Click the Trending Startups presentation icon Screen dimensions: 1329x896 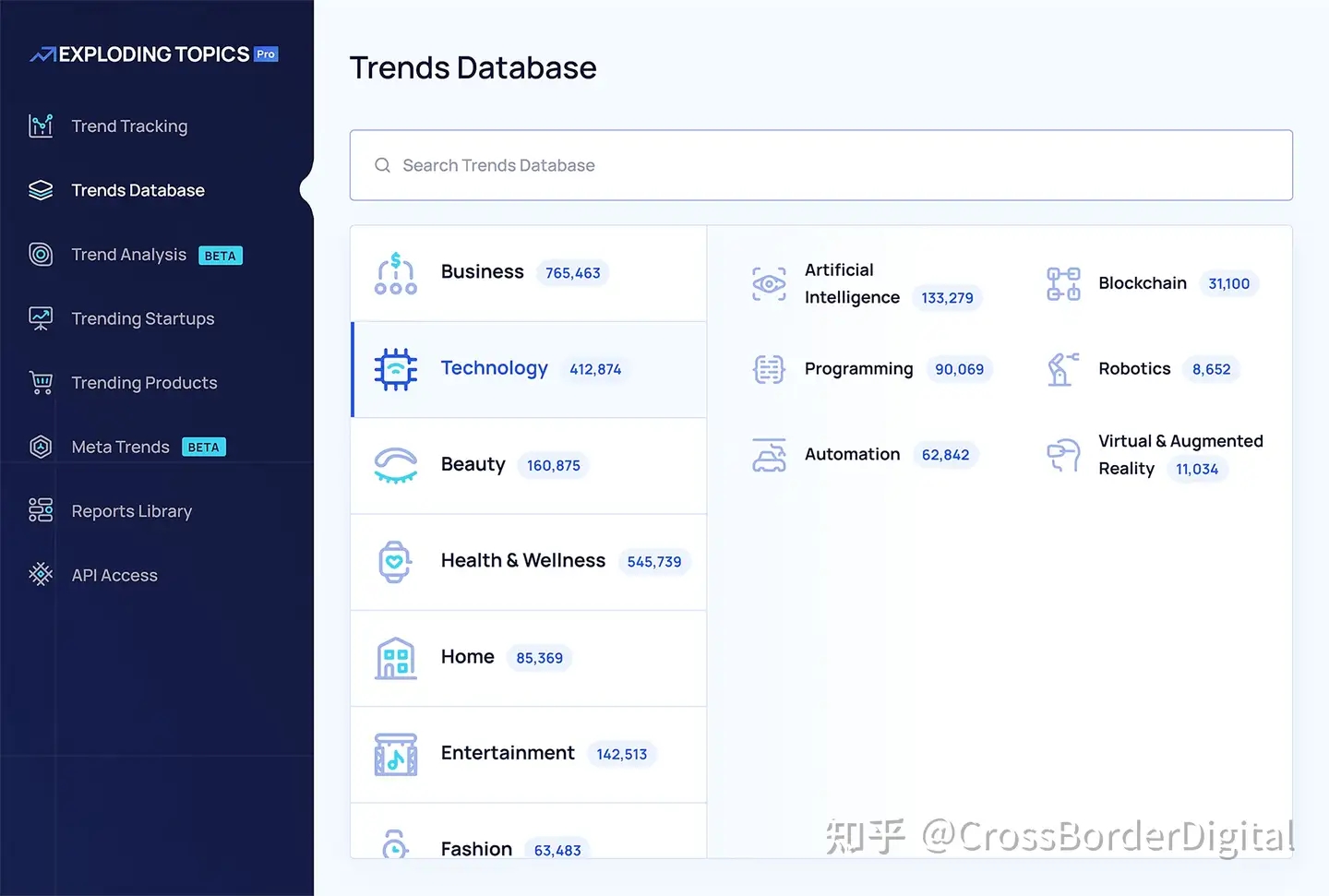coord(41,318)
